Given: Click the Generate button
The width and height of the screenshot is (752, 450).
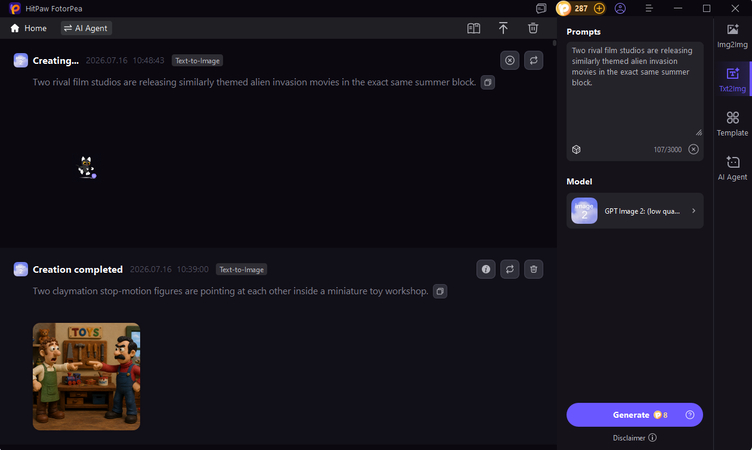Looking at the screenshot, I should coord(634,415).
